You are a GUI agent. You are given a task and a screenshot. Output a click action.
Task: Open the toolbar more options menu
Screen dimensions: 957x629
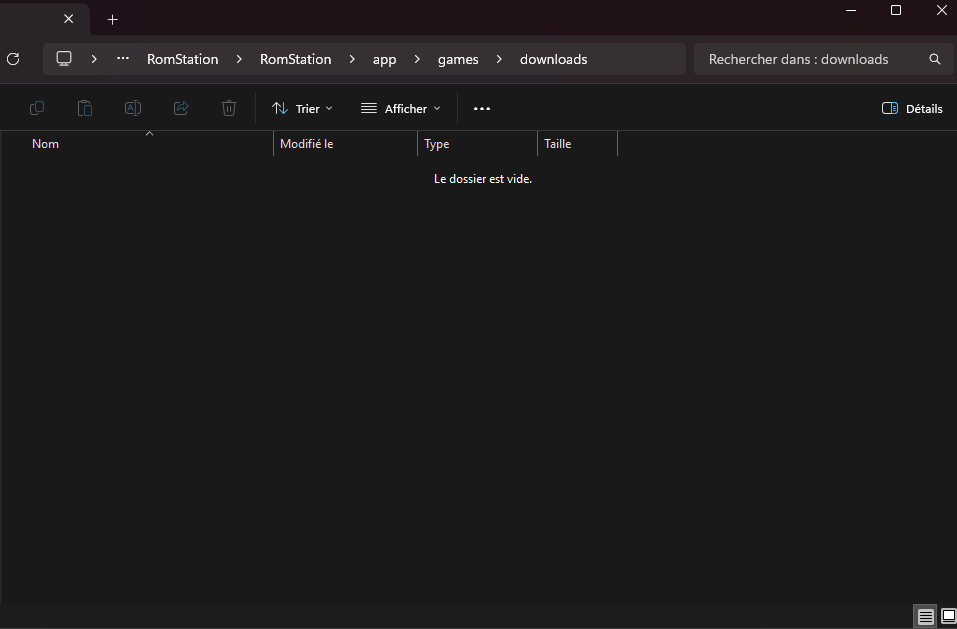pos(482,108)
